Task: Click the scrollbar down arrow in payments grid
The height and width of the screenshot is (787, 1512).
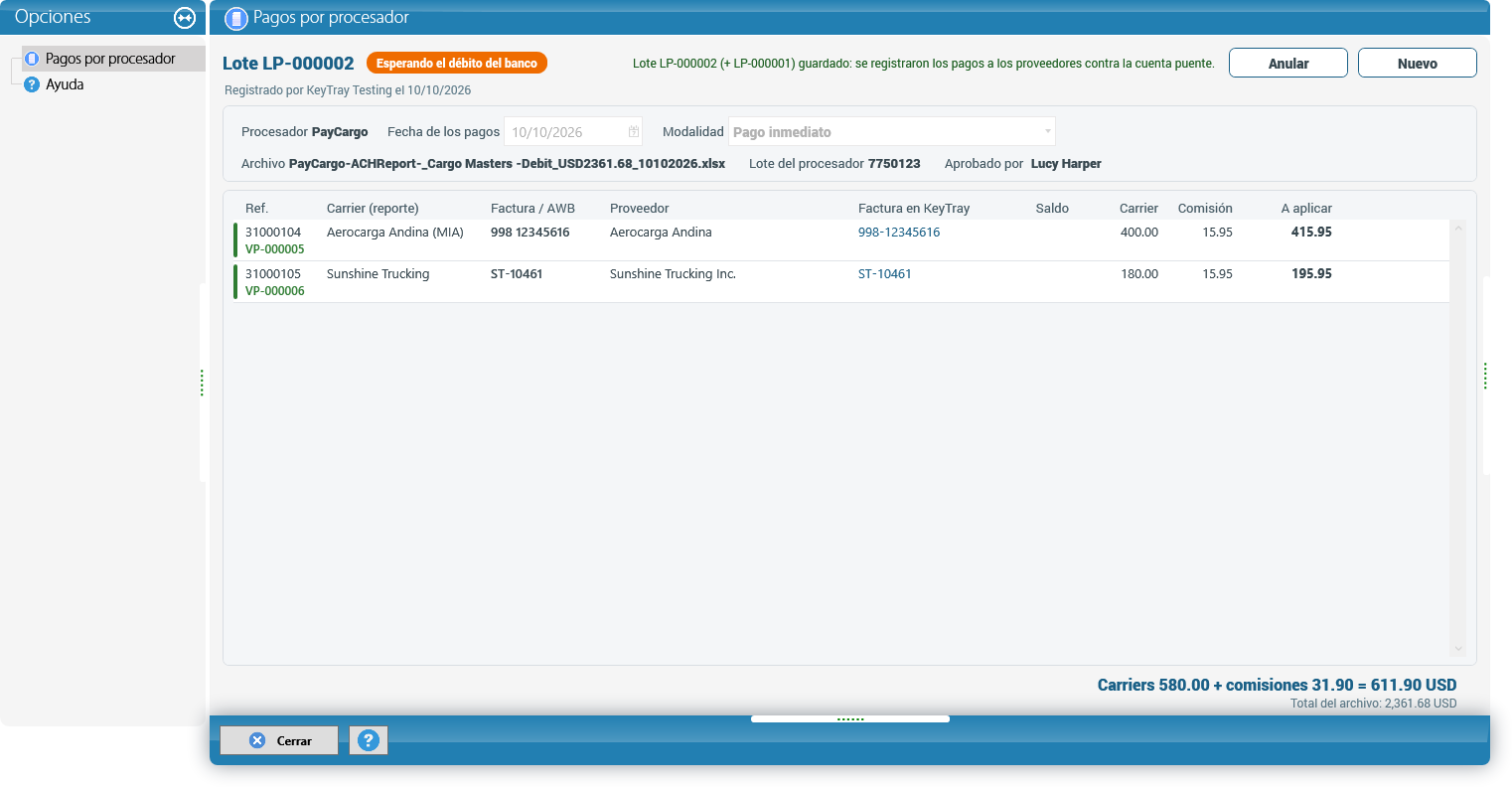Action: (x=1458, y=649)
